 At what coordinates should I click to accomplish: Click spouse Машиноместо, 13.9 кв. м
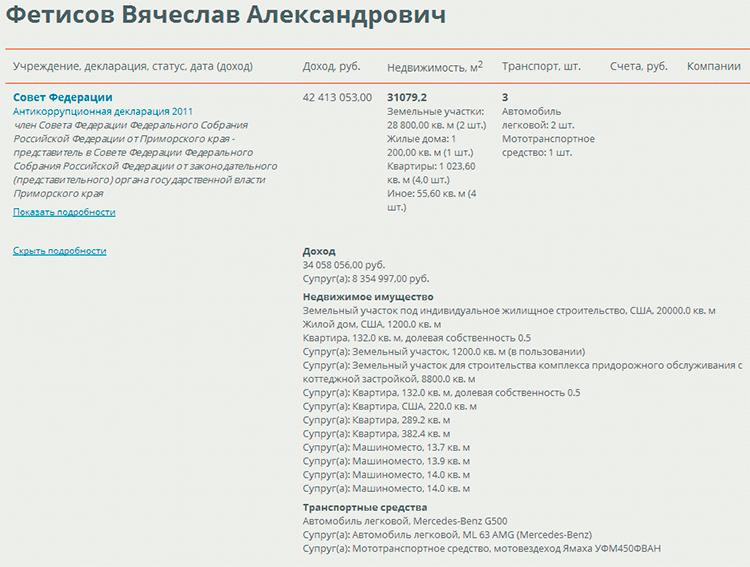click(386, 461)
